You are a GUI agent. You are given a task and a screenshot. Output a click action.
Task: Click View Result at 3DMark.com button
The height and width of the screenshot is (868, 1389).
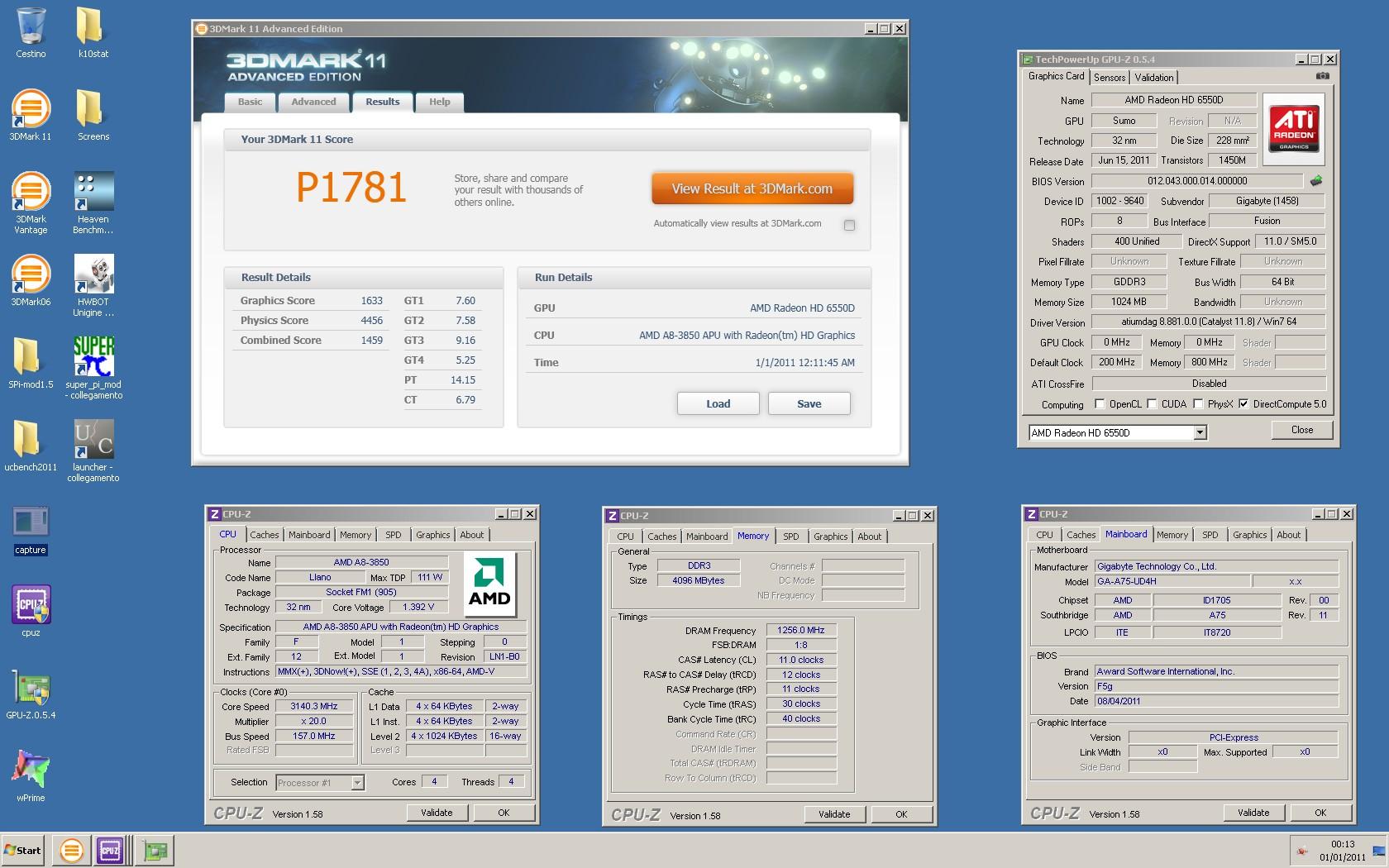(x=752, y=188)
